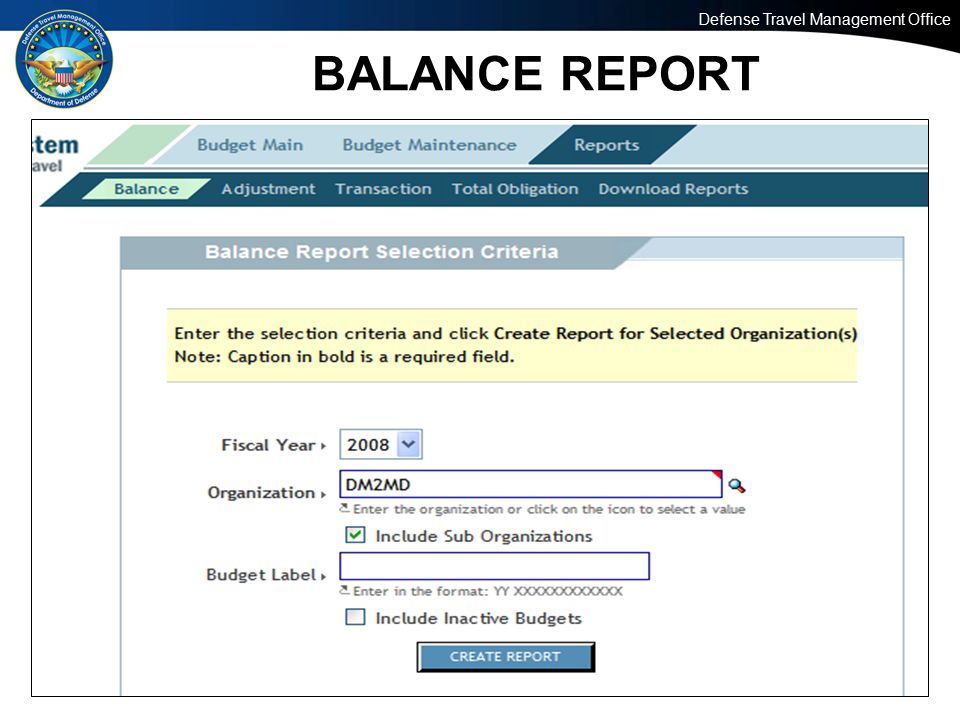Viewport: 960px width, 720px height.
Task: Click the Budget Label caption
Action: [261, 575]
